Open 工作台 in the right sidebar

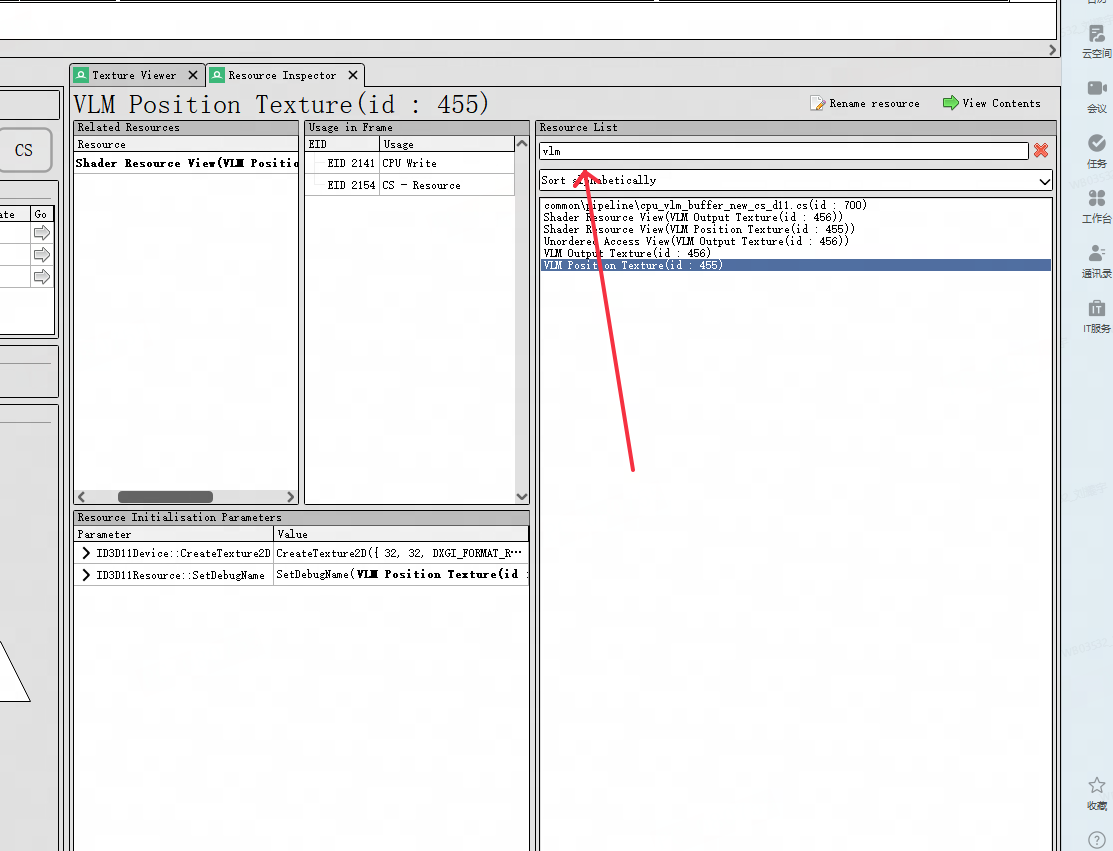[1096, 206]
